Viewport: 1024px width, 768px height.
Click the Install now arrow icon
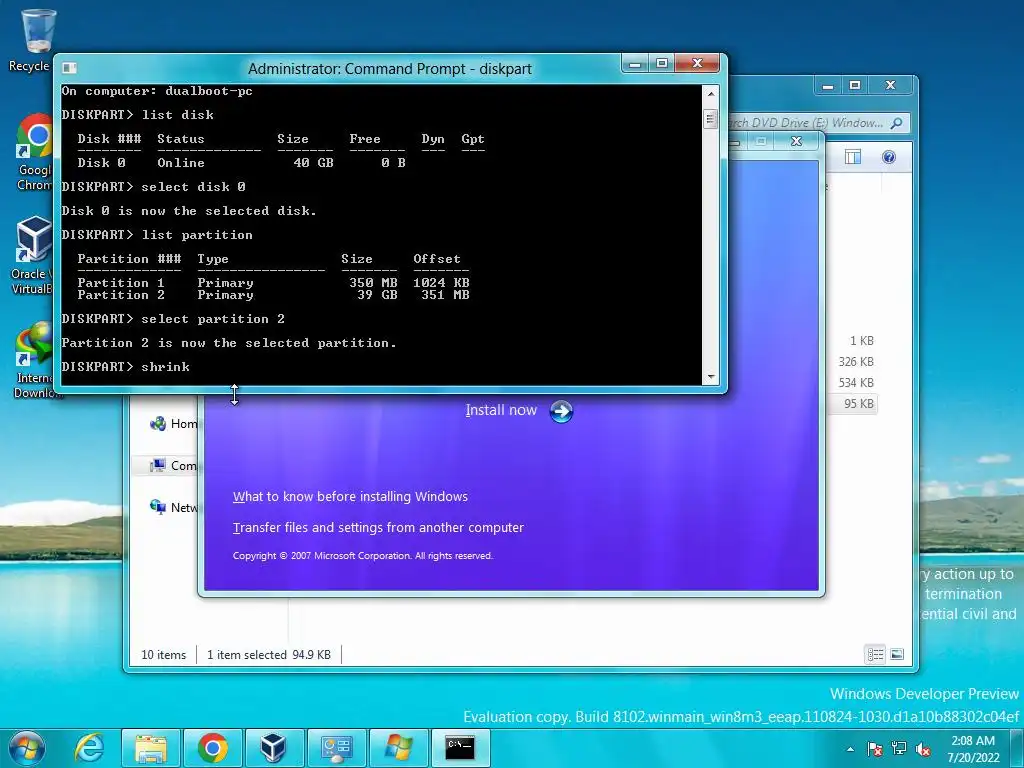(561, 411)
